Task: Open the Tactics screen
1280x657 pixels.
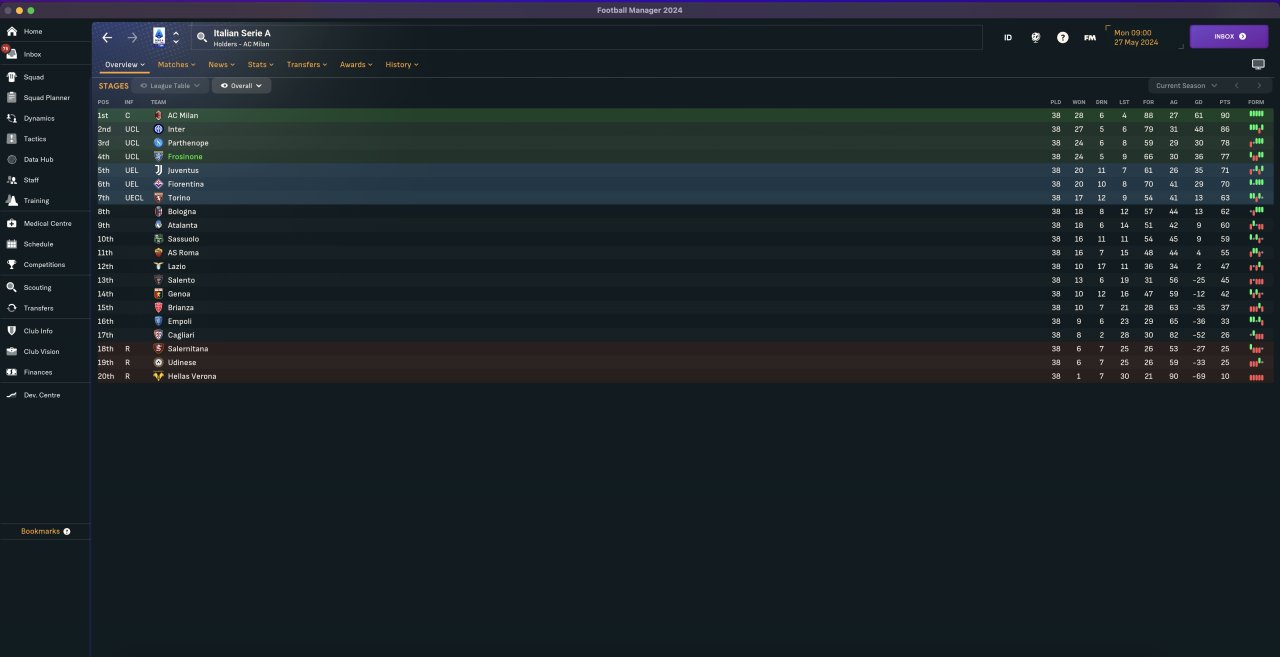Action: click(35, 139)
